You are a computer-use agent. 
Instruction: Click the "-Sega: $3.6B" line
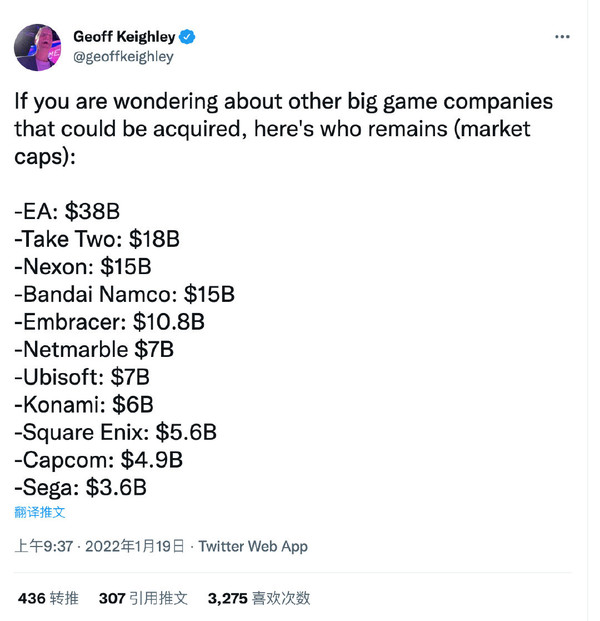(x=80, y=487)
